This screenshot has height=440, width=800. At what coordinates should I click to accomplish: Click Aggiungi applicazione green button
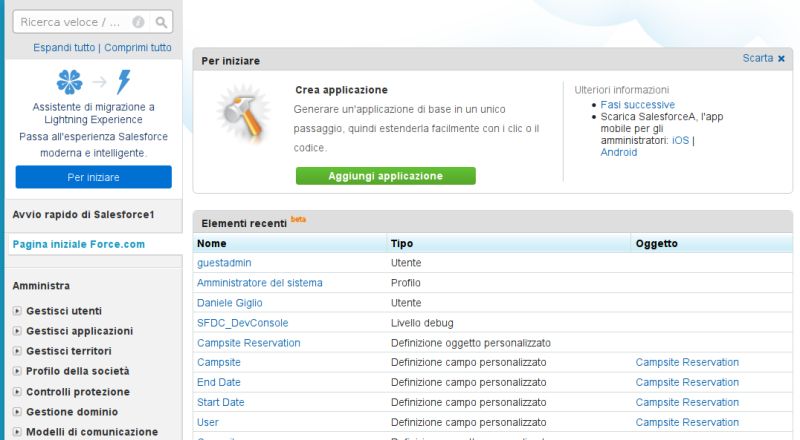coord(386,176)
